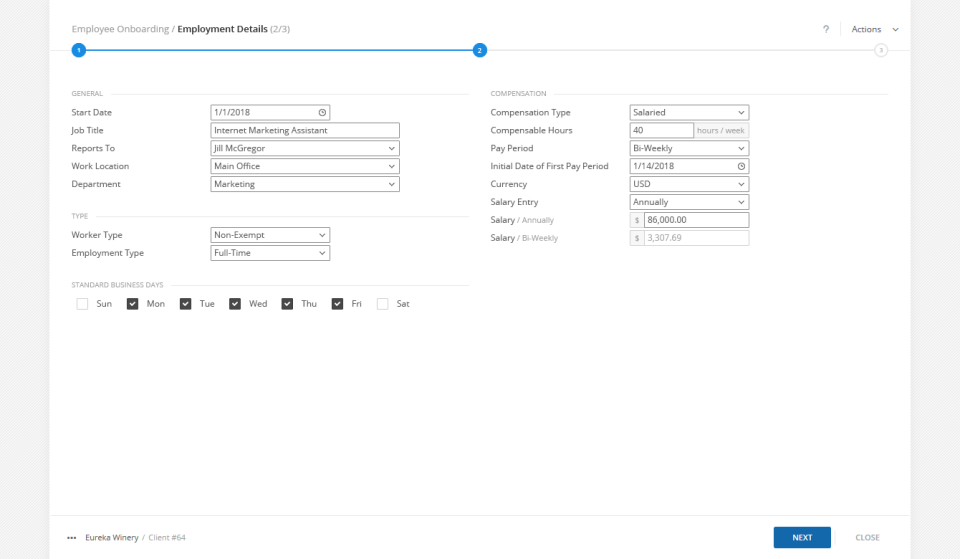
Task: Open the Actions dropdown menu
Action: coord(875,29)
